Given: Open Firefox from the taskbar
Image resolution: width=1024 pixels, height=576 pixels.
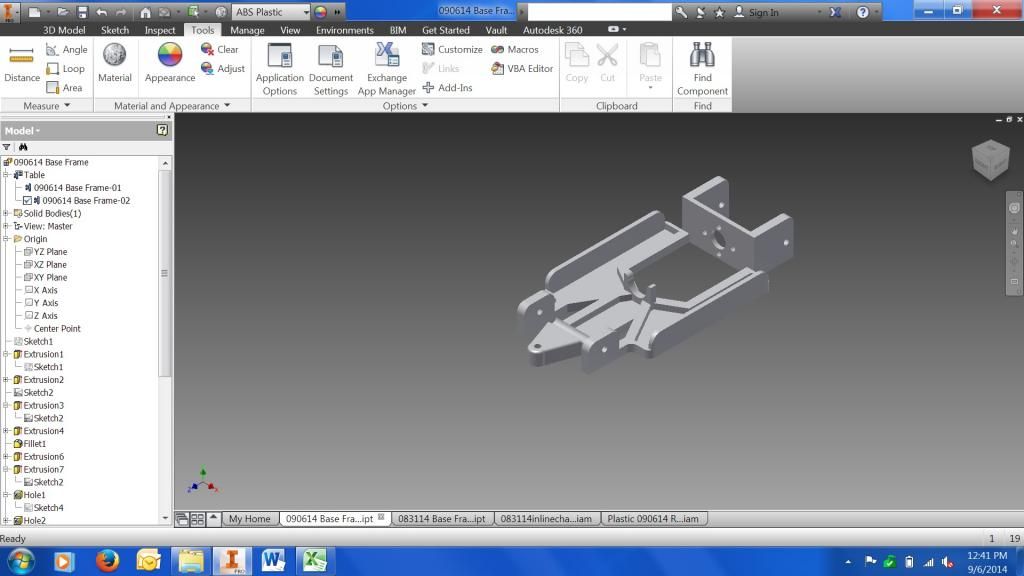Looking at the screenshot, I should [x=107, y=560].
